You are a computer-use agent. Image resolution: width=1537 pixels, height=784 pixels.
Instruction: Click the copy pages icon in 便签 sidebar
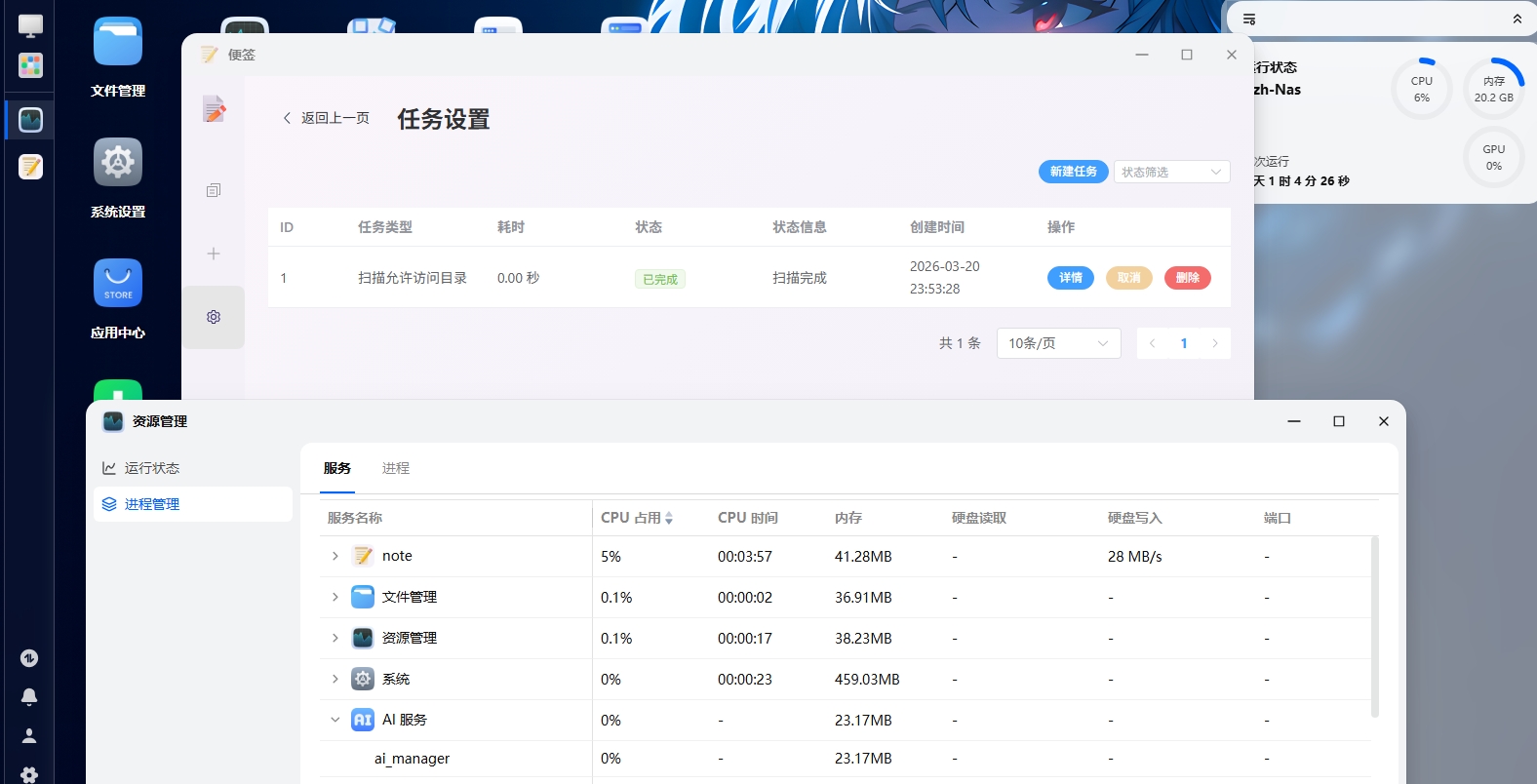coord(214,190)
